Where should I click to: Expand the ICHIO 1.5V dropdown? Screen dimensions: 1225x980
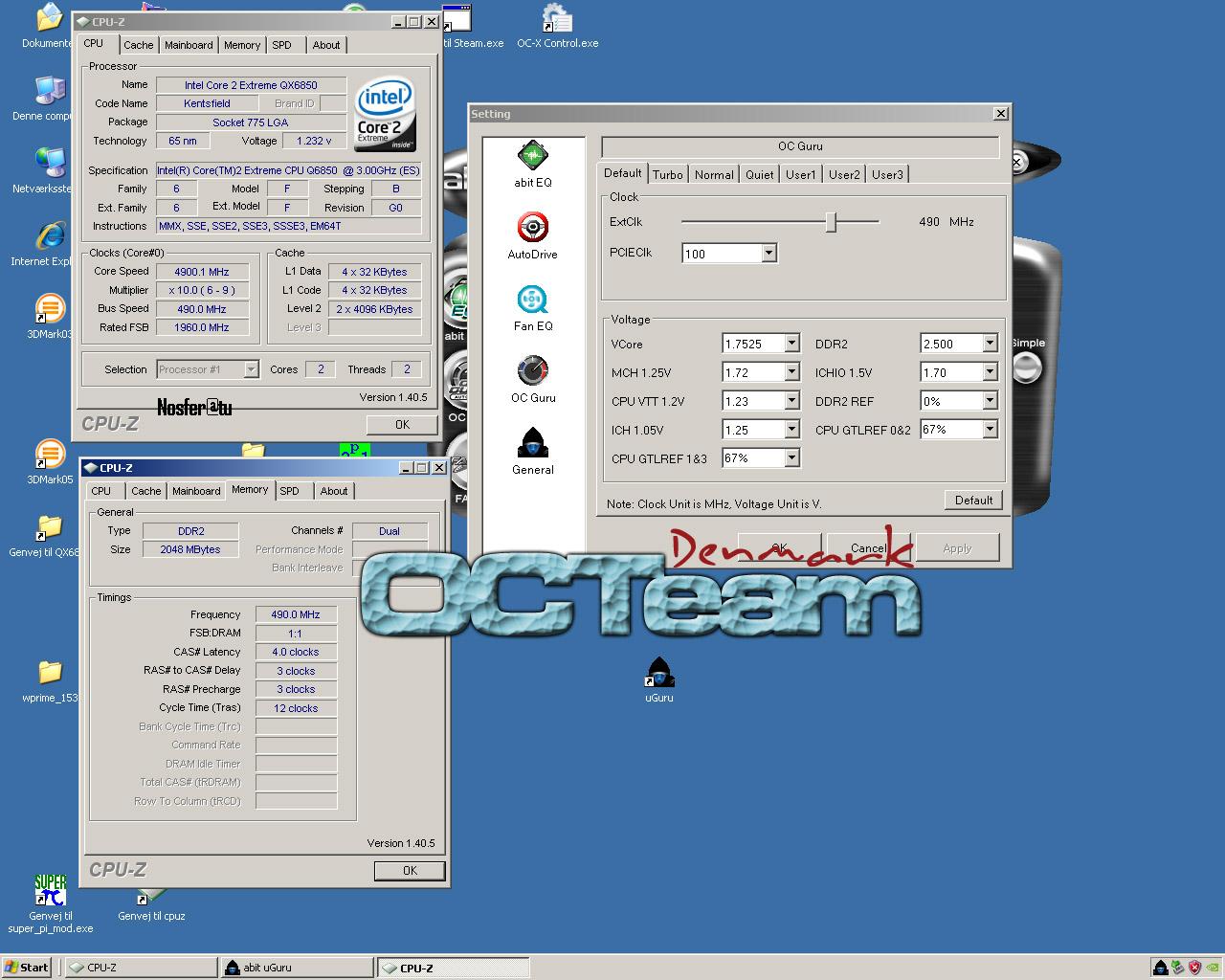[x=990, y=372]
